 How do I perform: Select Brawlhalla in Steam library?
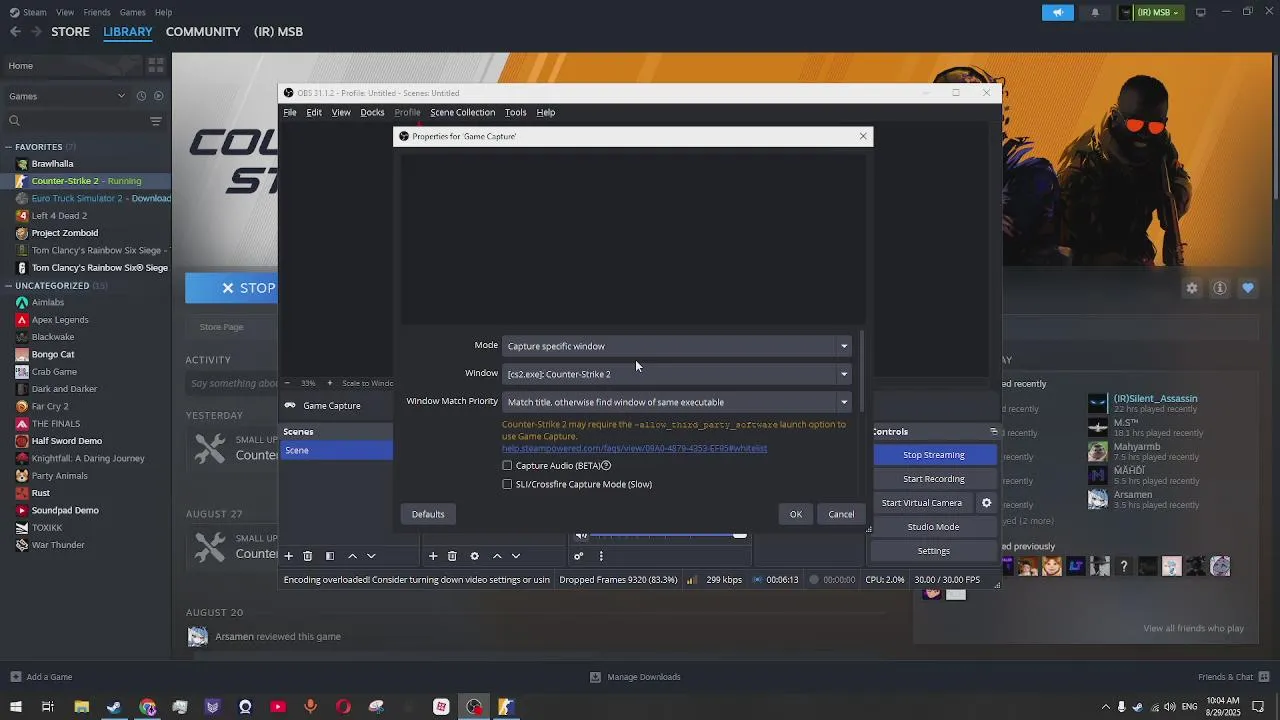click(52, 164)
